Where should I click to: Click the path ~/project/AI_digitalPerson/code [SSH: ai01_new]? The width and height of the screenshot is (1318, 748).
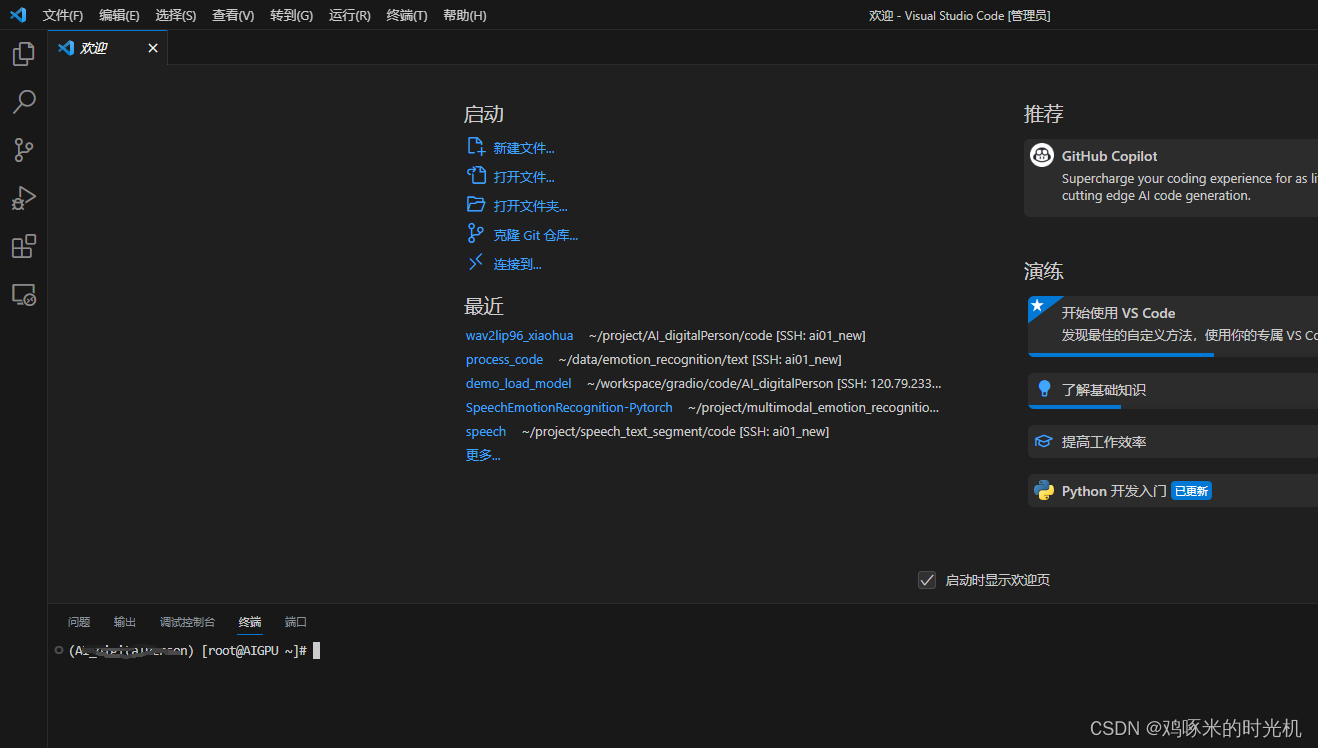point(727,335)
